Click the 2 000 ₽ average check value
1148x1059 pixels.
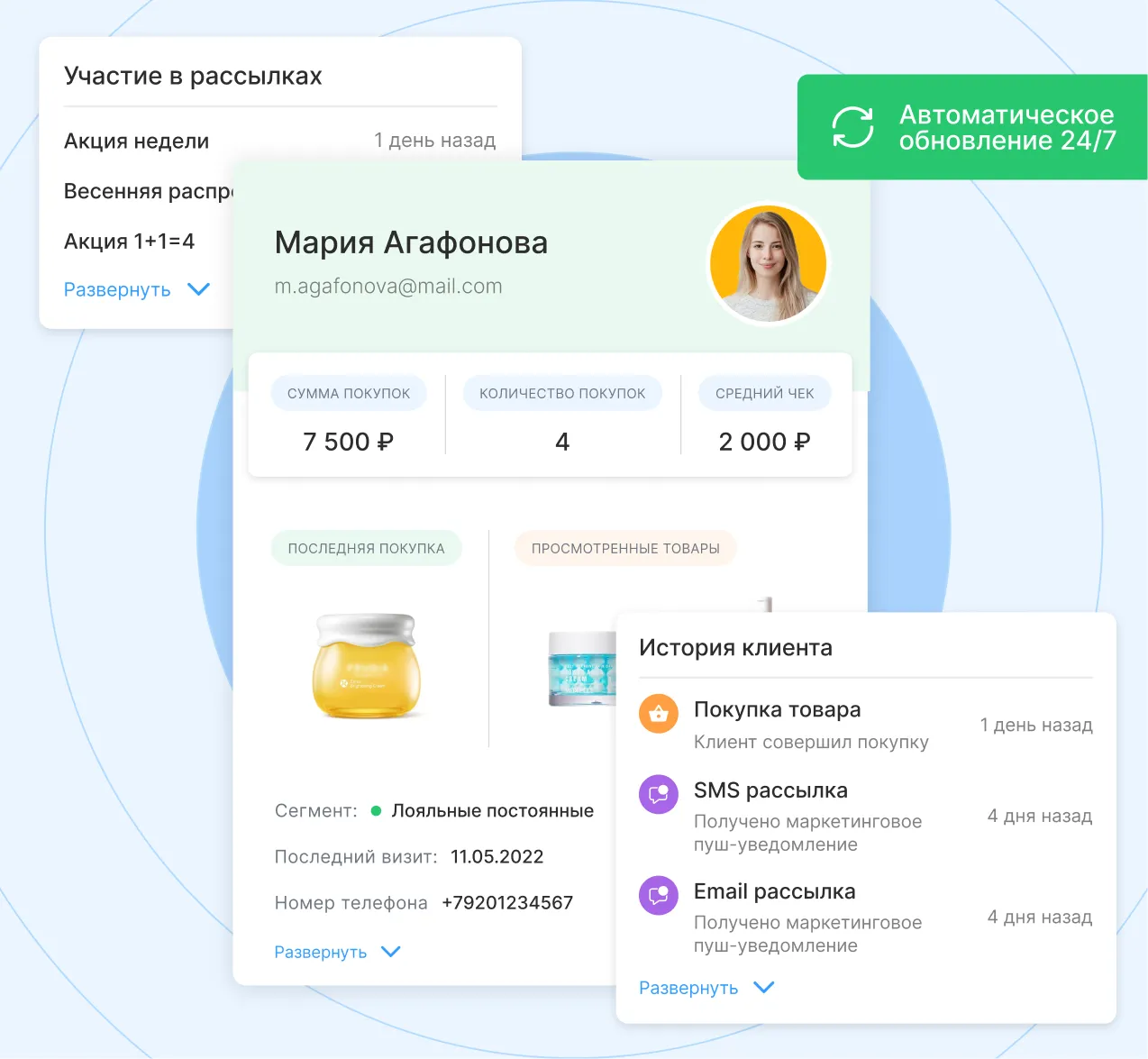[x=764, y=442]
